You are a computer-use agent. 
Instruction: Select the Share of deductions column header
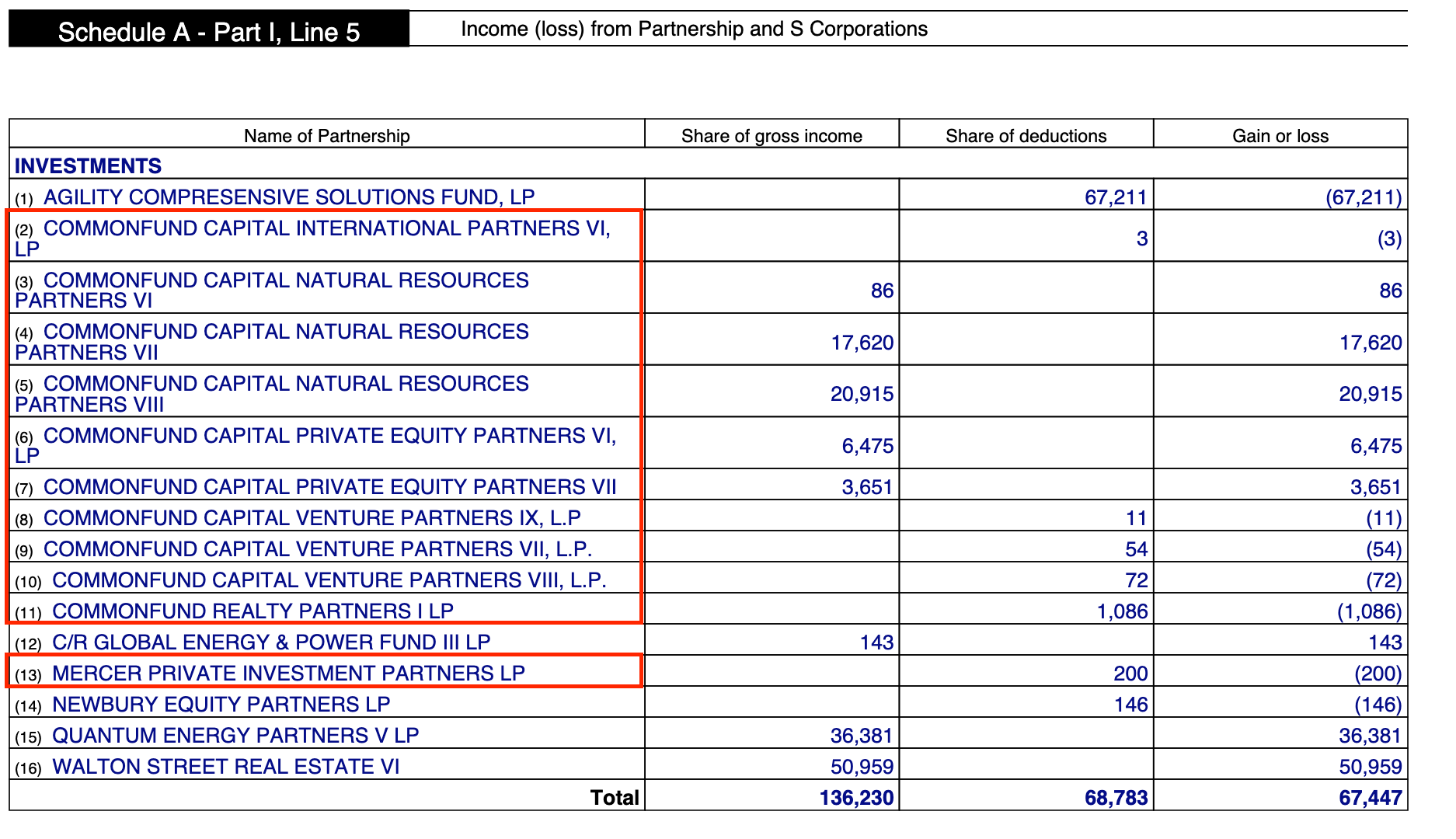(x=1026, y=136)
